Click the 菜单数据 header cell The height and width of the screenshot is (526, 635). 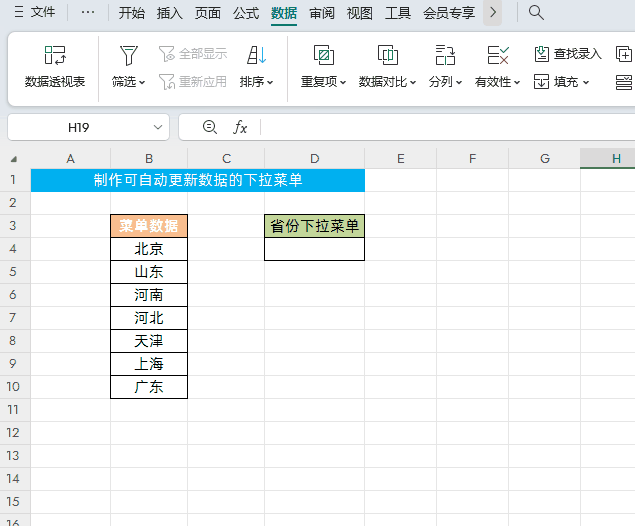[x=149, y=226]
